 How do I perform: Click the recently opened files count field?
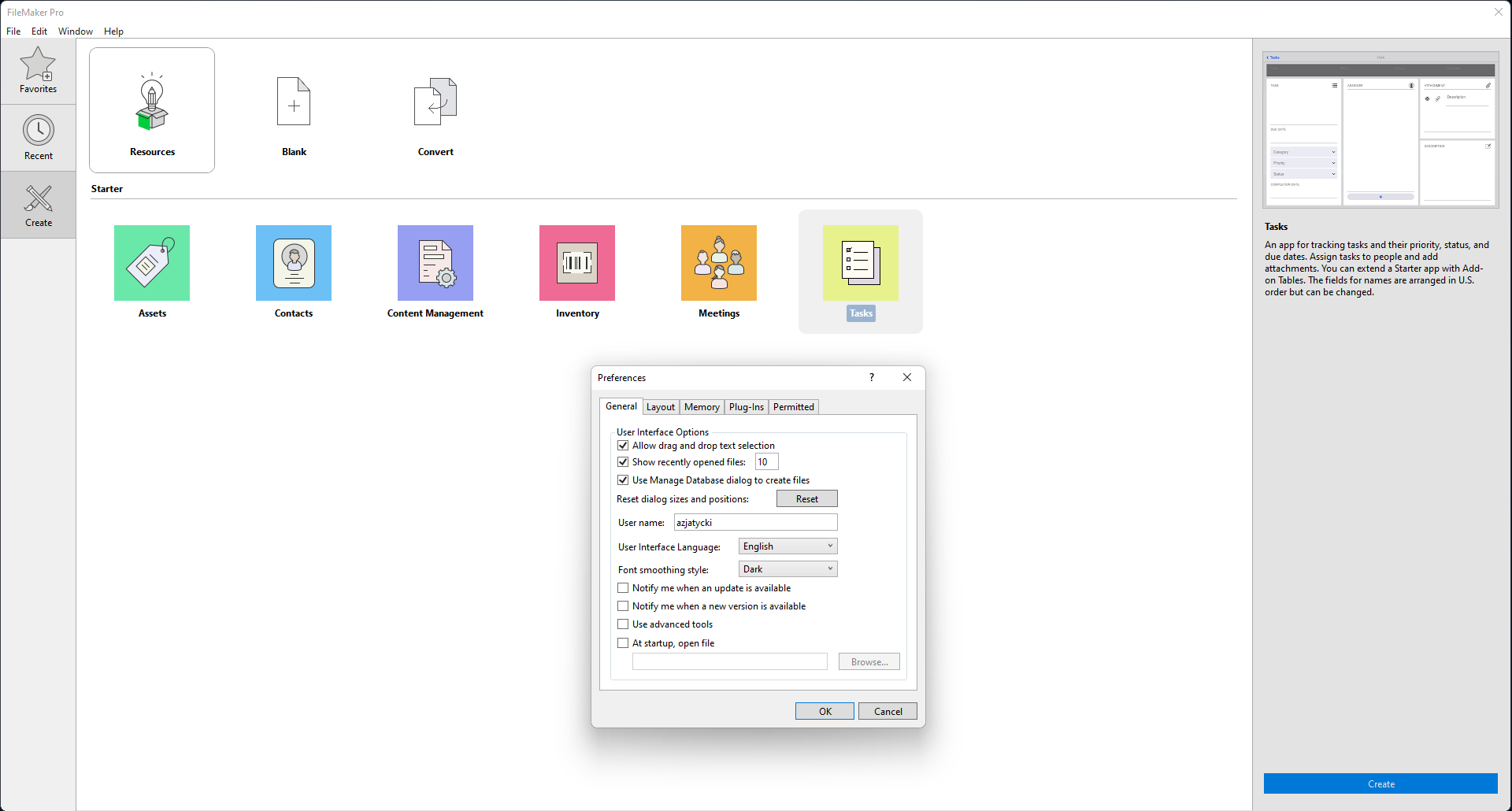pos(767,462)
